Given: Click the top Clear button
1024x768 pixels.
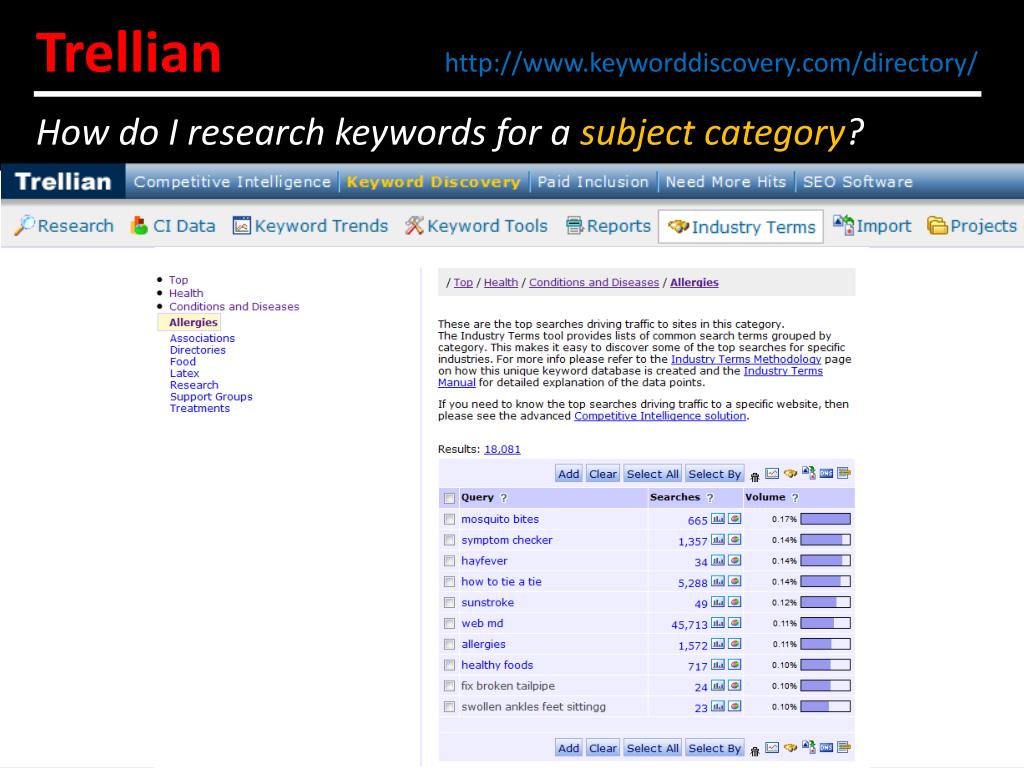Looking at the screenshot, I should (603, 474).
